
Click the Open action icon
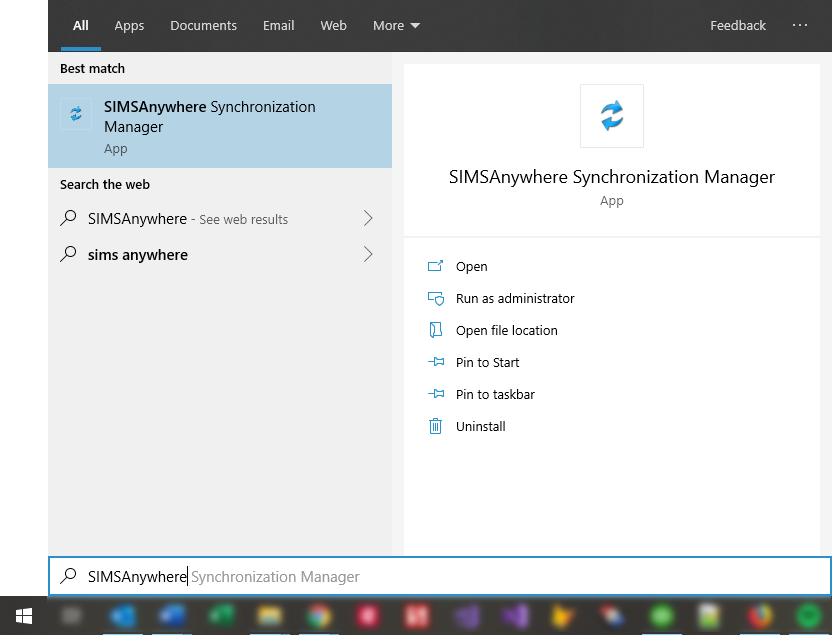[435, 266]
